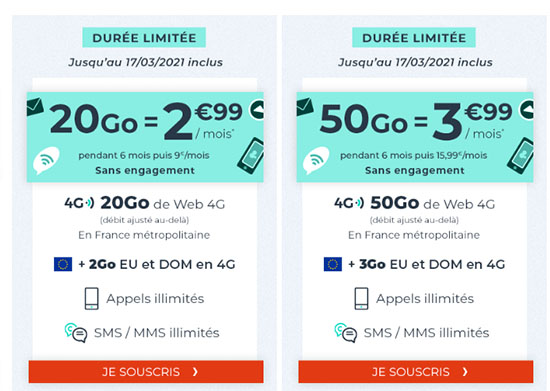Click 4G signal icon next to 20Go de Web
Viewport: 550px width, 391px height.
point(79,203)
